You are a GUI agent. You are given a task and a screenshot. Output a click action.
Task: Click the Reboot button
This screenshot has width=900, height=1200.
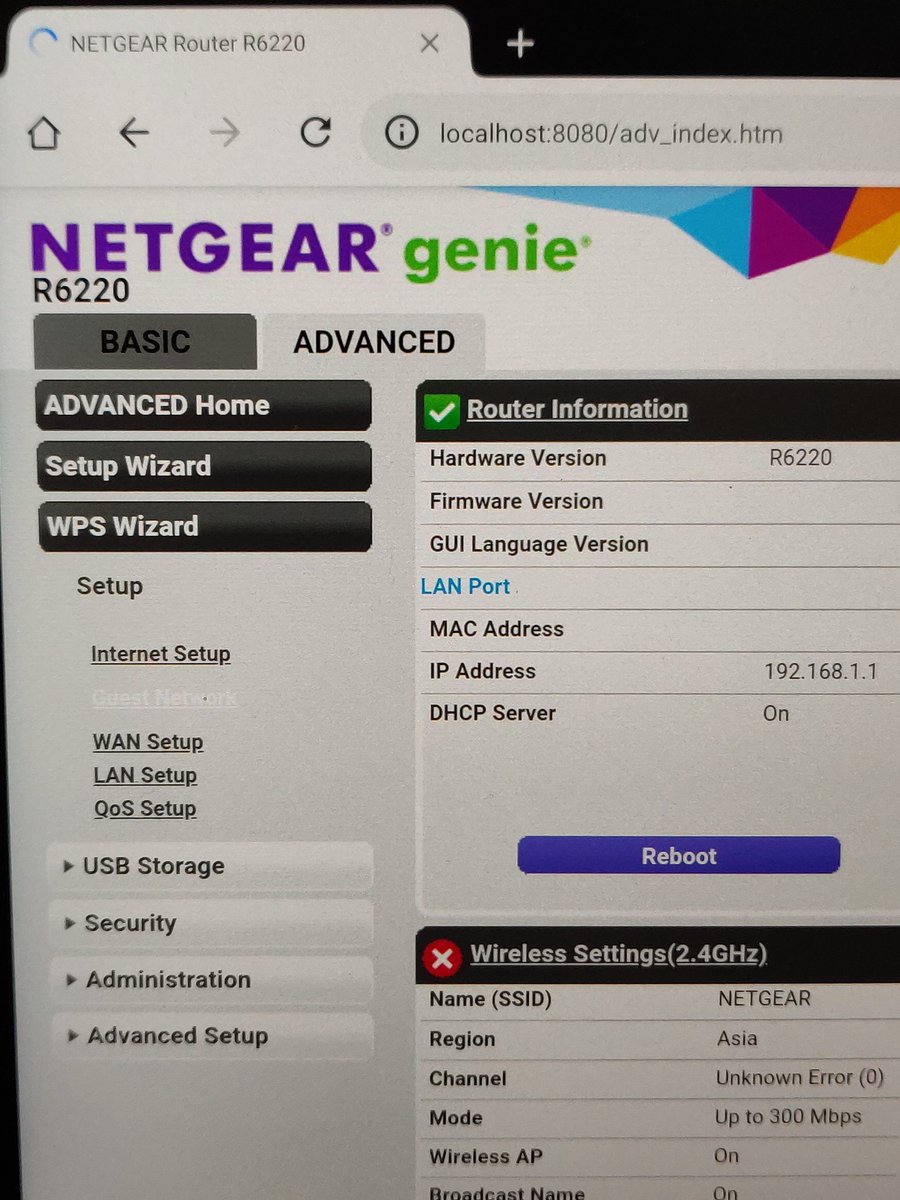[x=679, y=856]
